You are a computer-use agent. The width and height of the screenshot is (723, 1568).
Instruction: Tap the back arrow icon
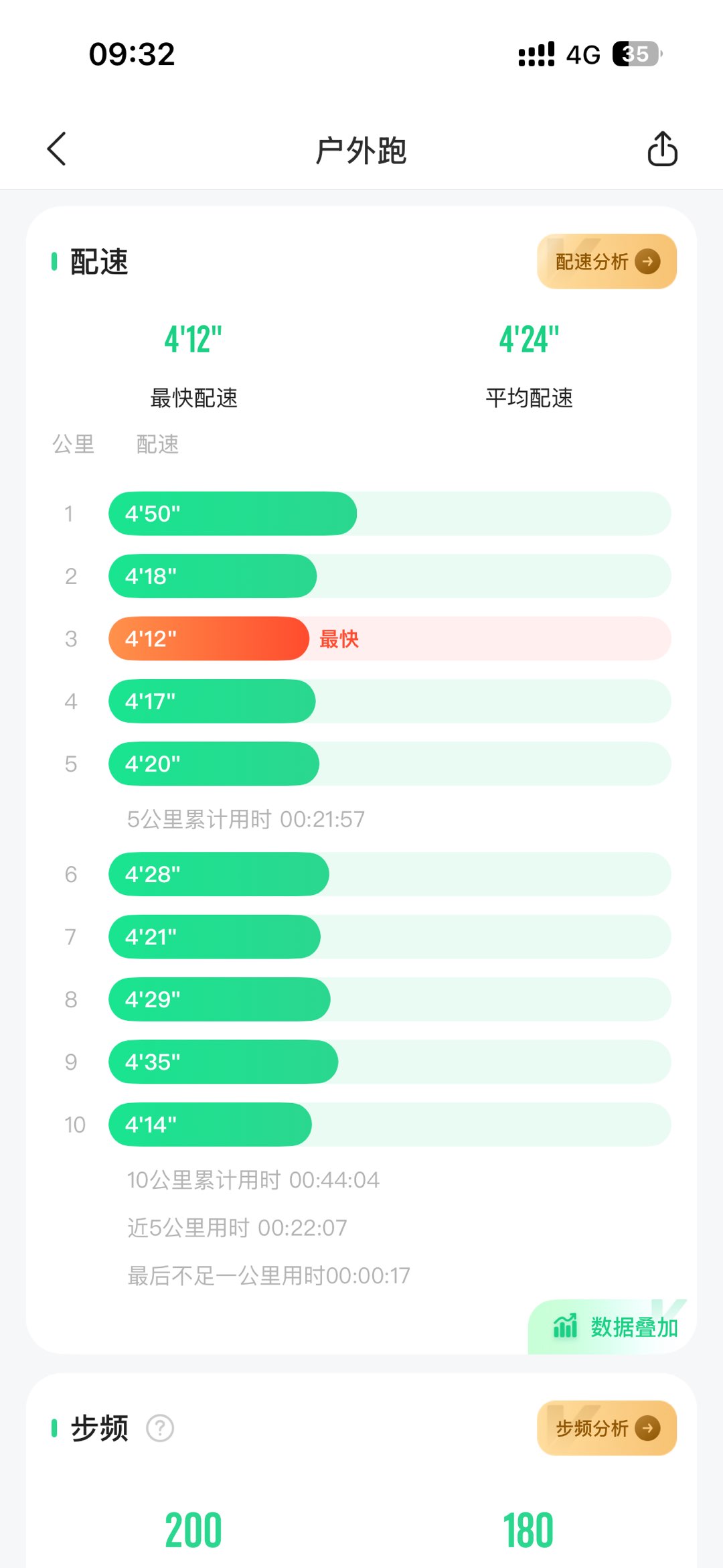click(x=57, y=149)
